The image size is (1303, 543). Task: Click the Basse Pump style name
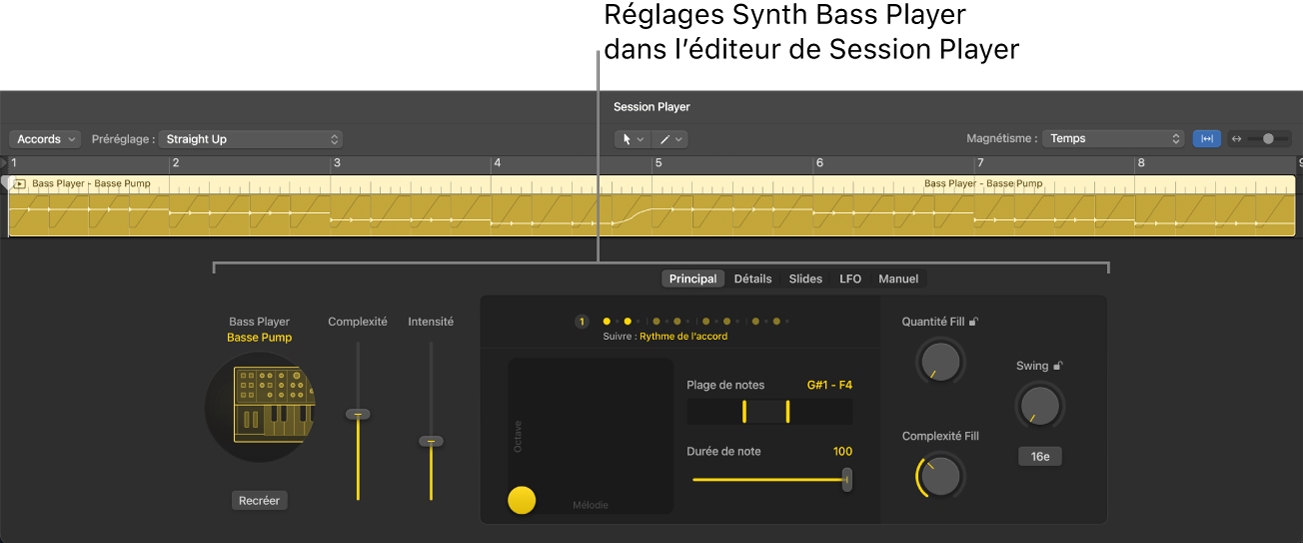259,338
